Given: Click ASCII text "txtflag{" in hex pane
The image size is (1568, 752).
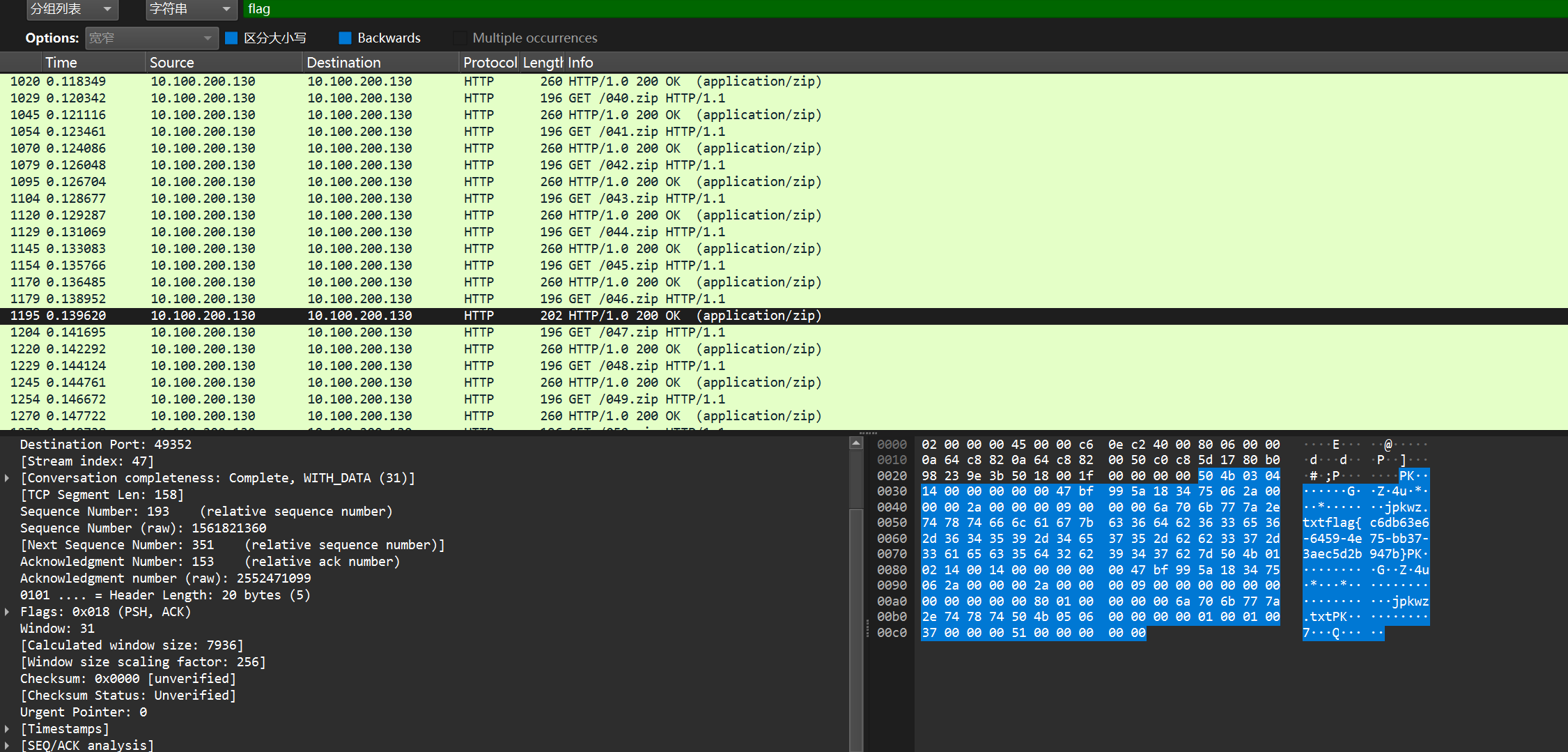Looking at the screenshot, I should 1332,523.
